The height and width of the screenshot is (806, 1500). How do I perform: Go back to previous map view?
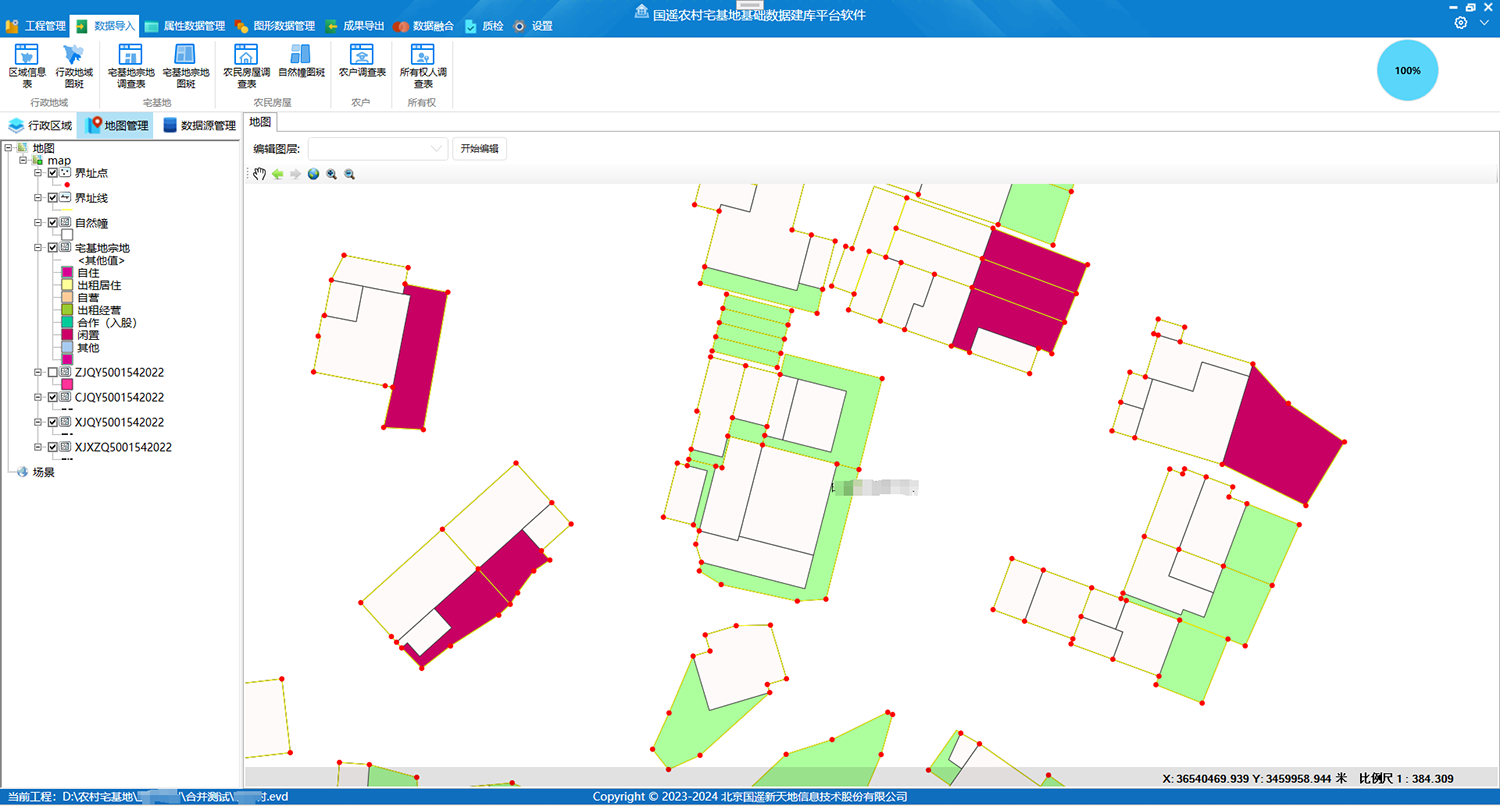tap(277, 174)
